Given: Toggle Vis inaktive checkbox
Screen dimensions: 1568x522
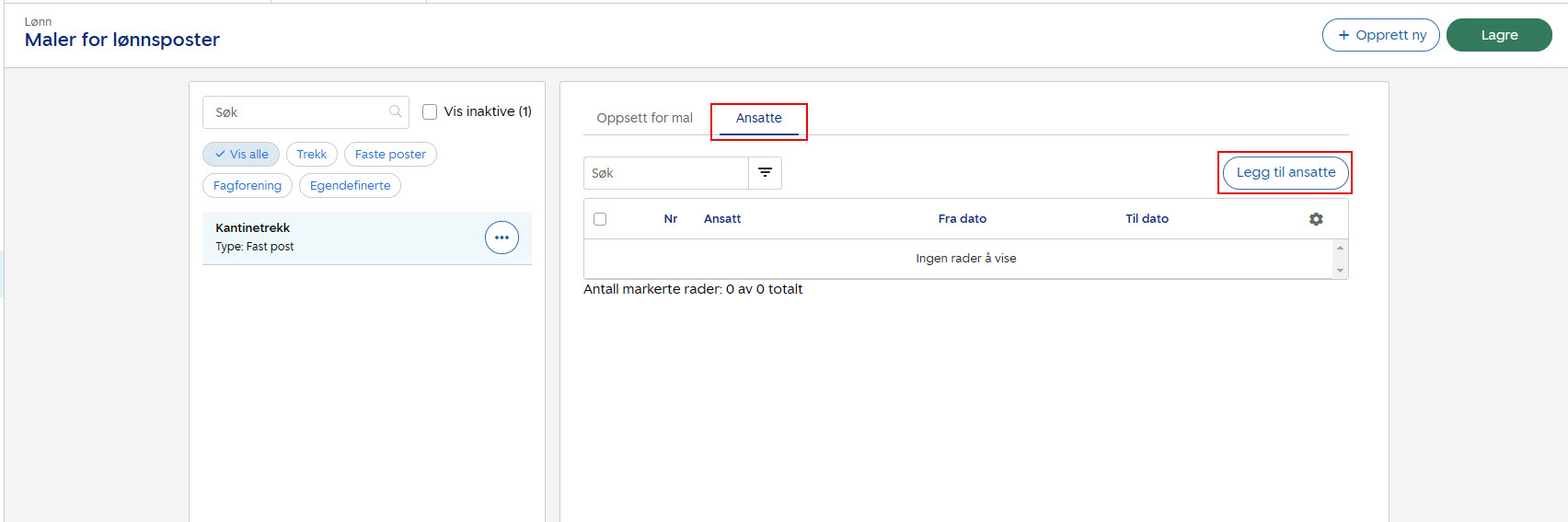Looking at the screenshot, I should (x=430, y=112).
